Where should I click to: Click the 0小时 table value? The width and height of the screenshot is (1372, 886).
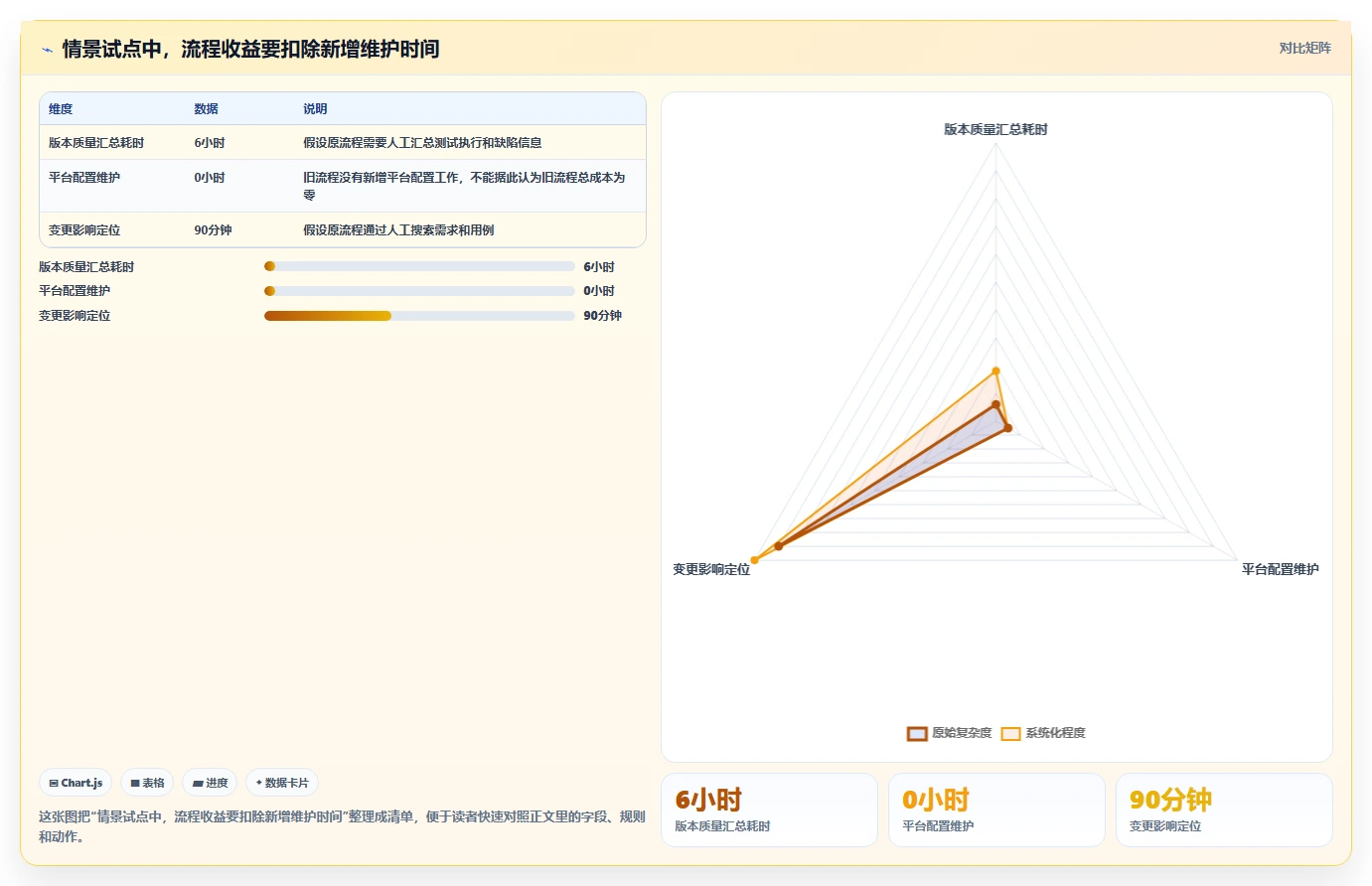pos(210,178)
